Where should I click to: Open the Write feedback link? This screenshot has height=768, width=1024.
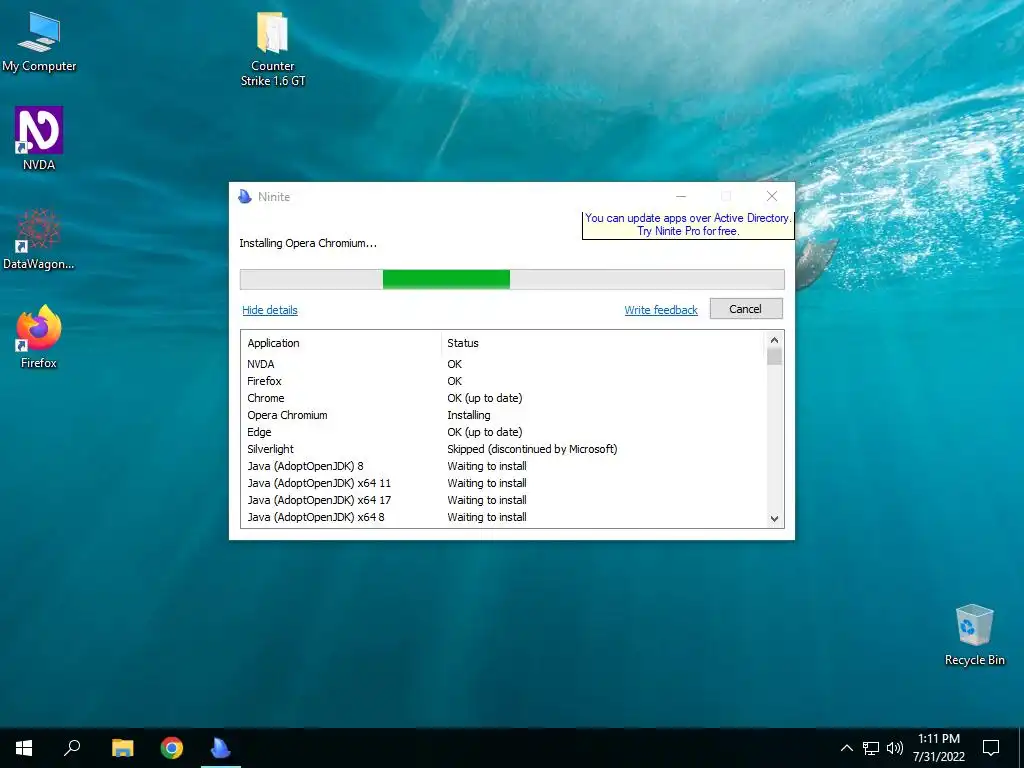point(661,310)
